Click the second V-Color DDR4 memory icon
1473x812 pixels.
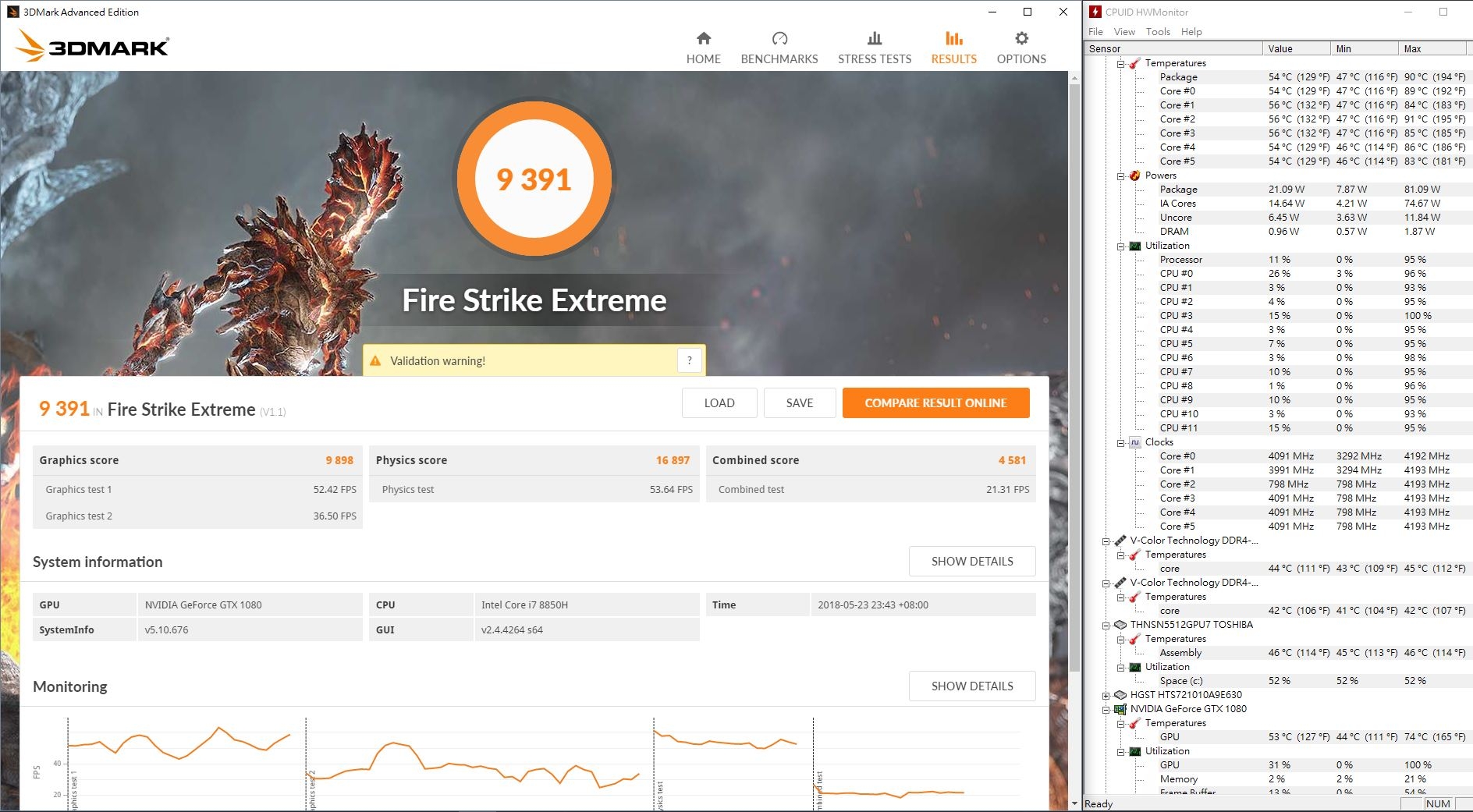click(1120, 583)
